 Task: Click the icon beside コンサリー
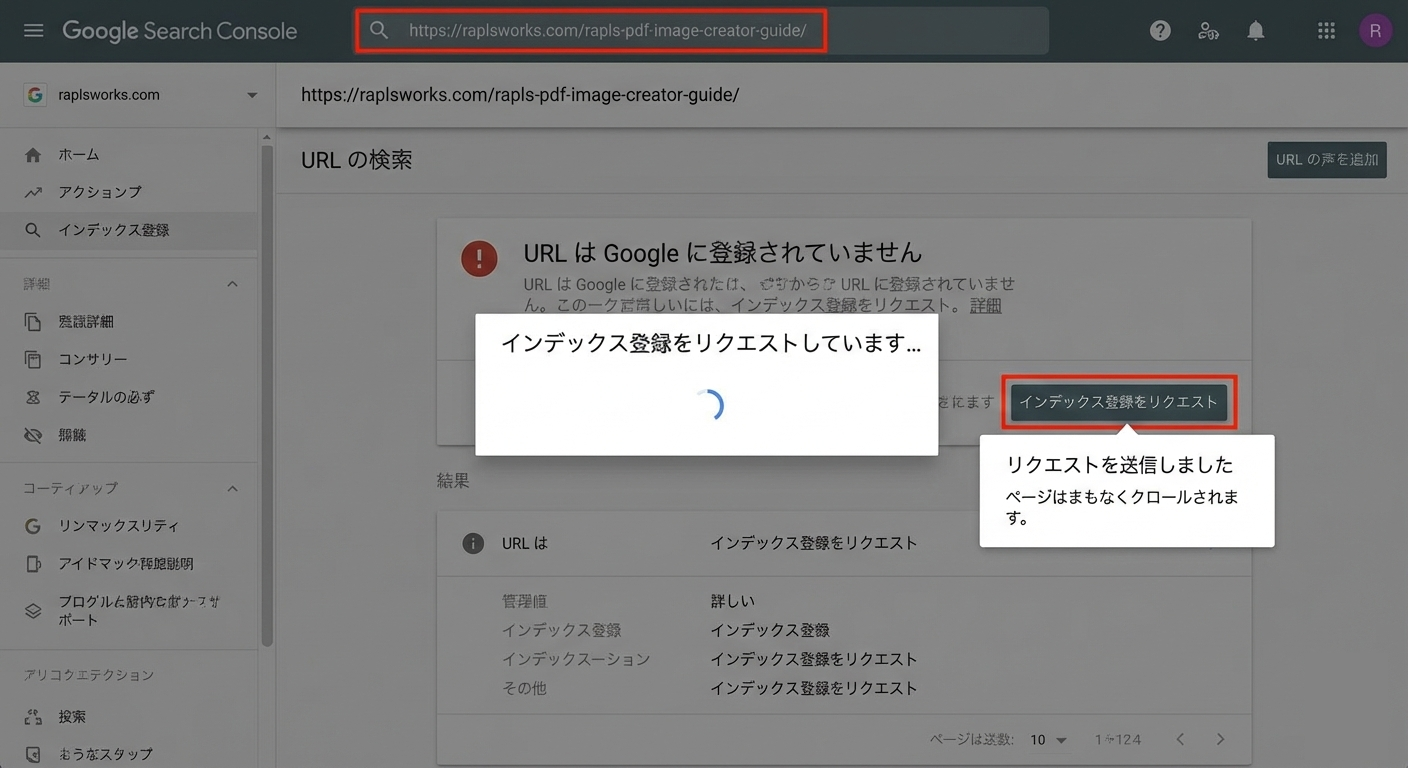[33, 359]
